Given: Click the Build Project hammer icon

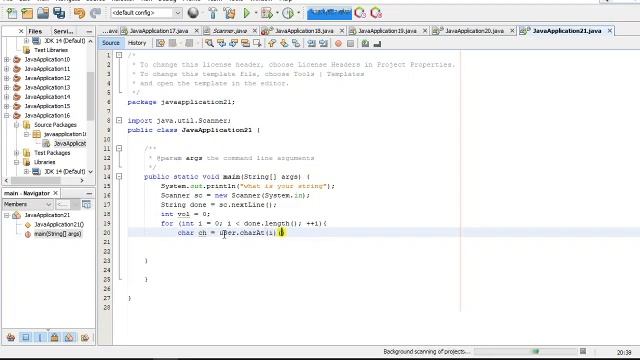Looking at the screenshot, I should point(213,13).
